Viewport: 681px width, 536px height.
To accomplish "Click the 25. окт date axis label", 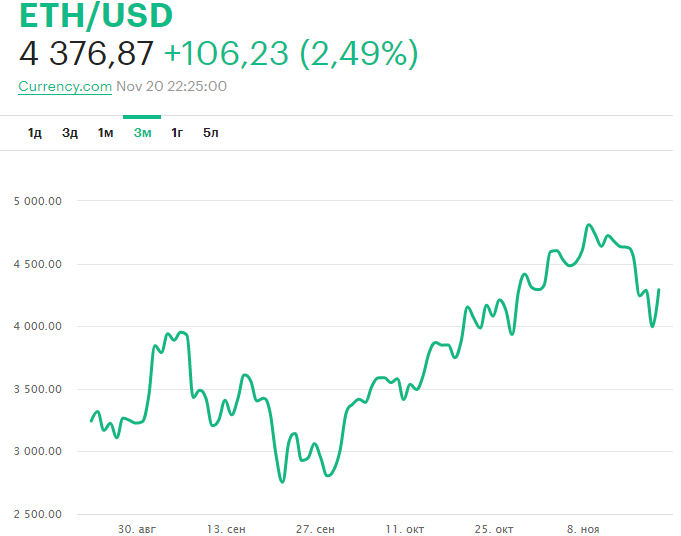I will (494, 528).
